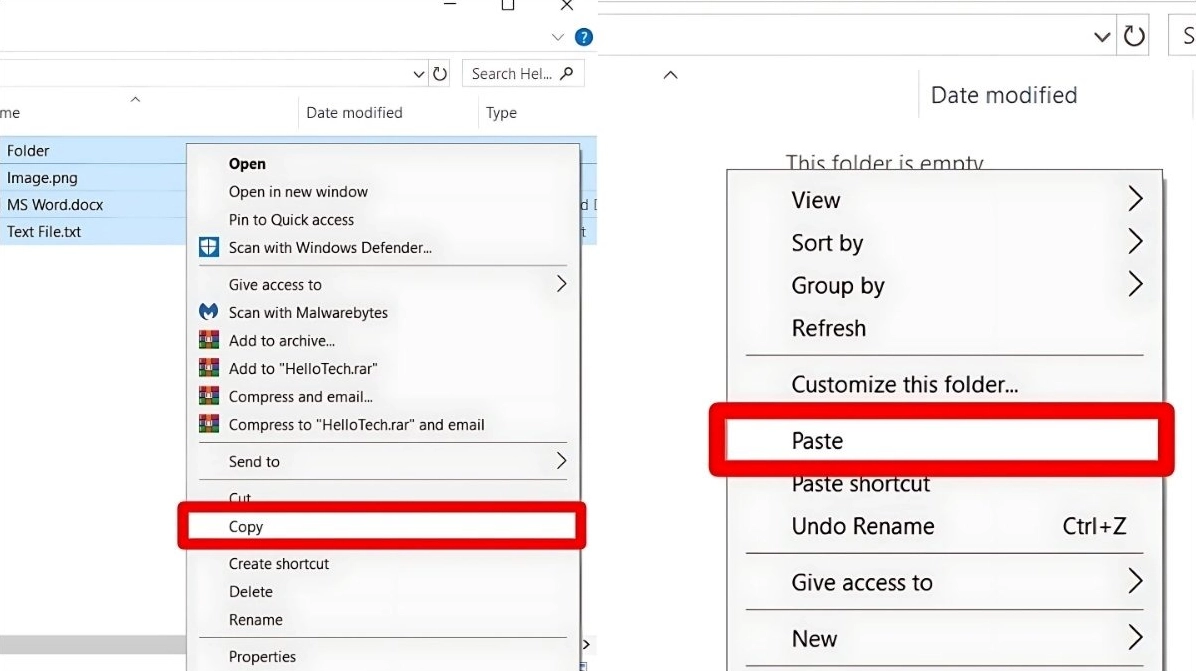Image resolution: width=1196 pixels, height=671 pixels.
Task: Click the Windows Defender shield icon
Action: click(x=209, y=248)
